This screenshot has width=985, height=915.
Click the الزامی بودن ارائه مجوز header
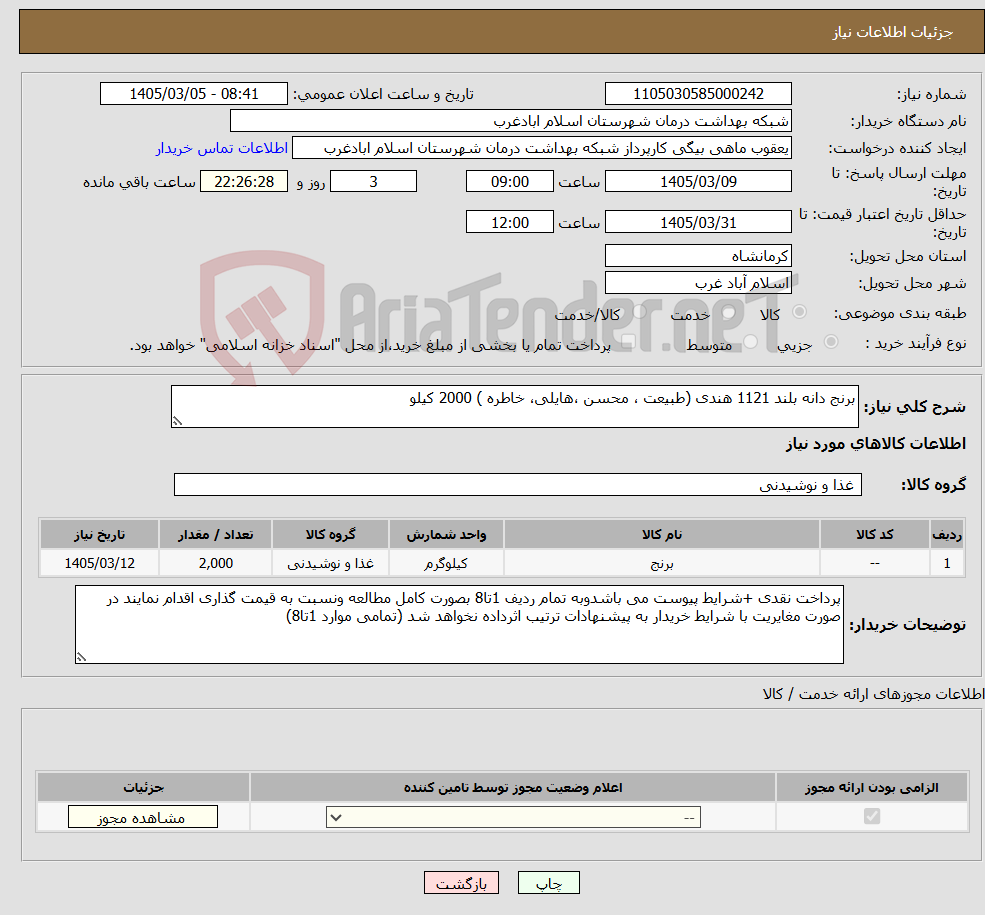pos(872,788)
